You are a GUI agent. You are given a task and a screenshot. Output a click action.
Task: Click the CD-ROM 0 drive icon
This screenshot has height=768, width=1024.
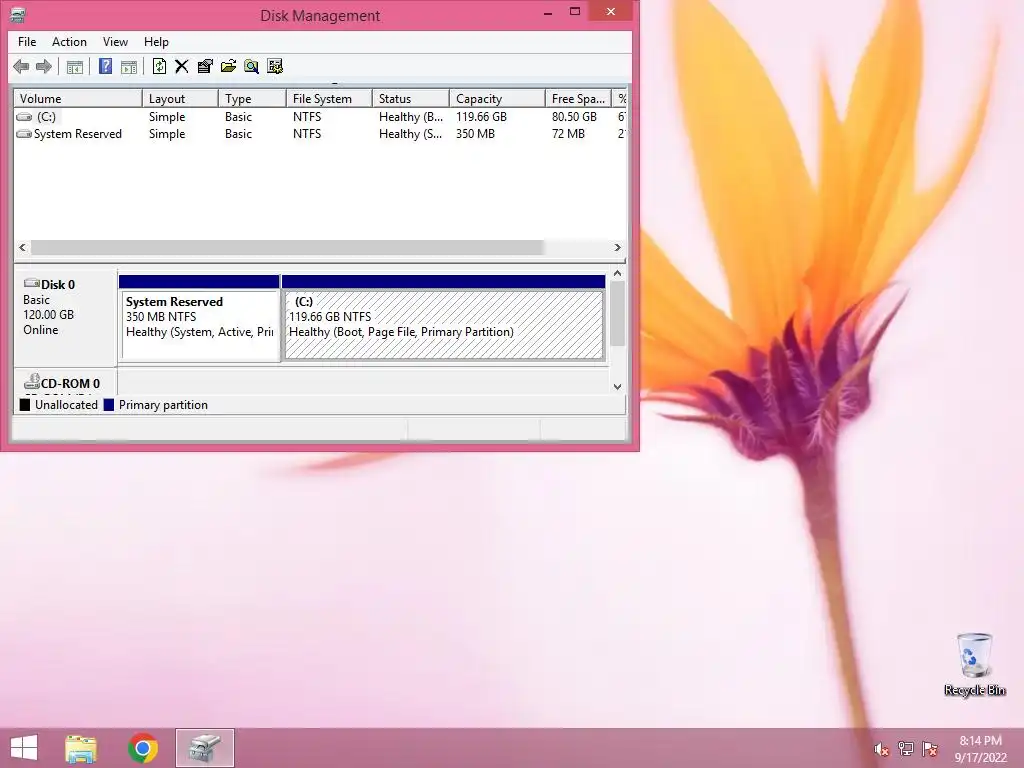click(x=31, y=381)
